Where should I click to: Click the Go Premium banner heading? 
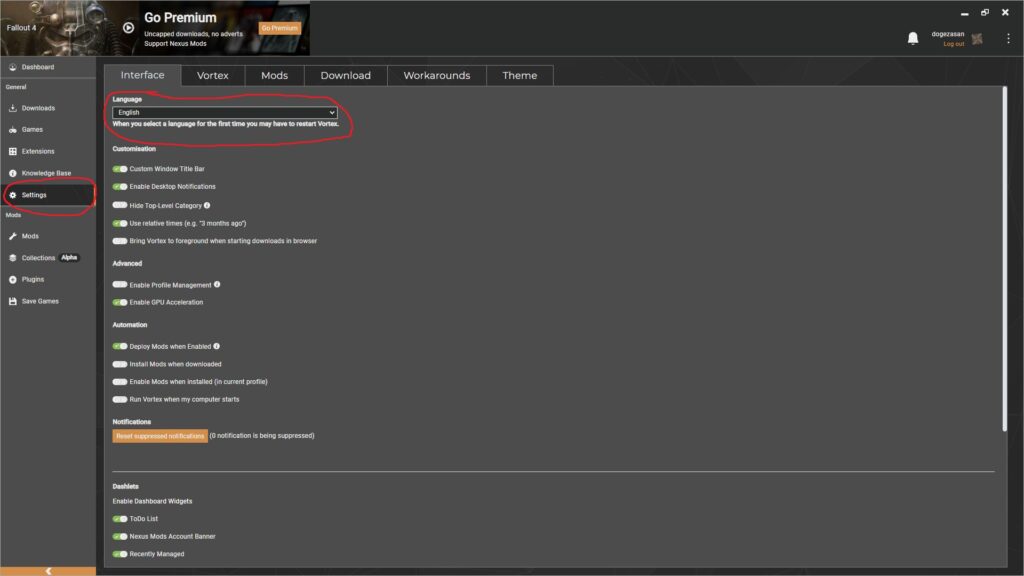180,18
